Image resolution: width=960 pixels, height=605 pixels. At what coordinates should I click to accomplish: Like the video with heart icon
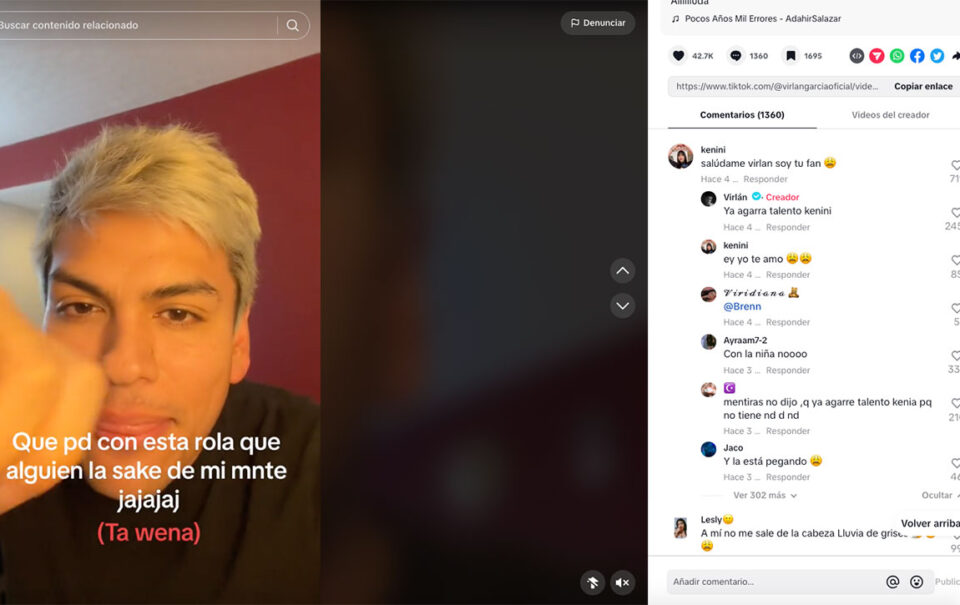click(678, 56)
